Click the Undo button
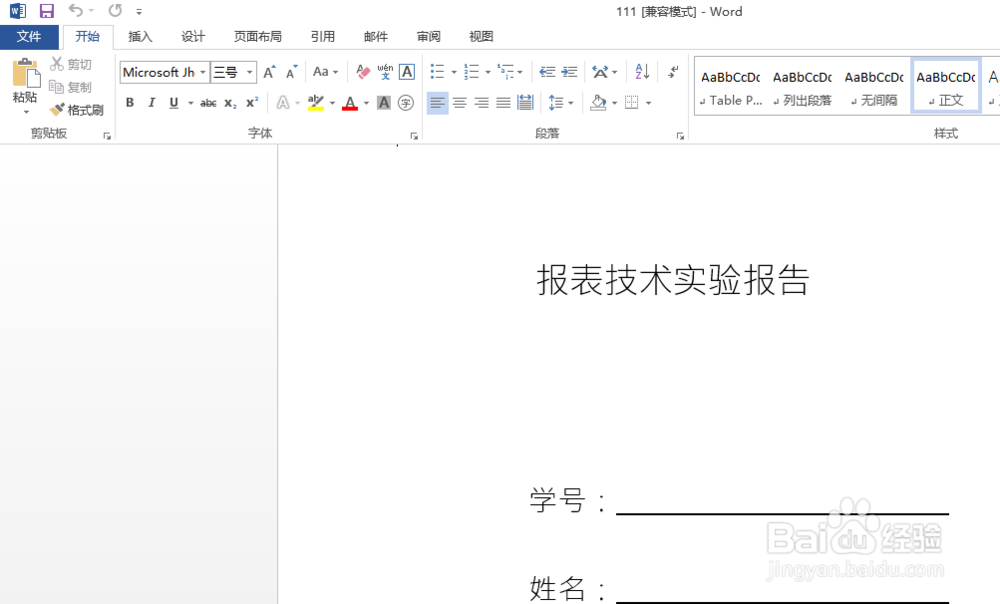Viewport: 1000px width, 604px height. coord(77,11)
